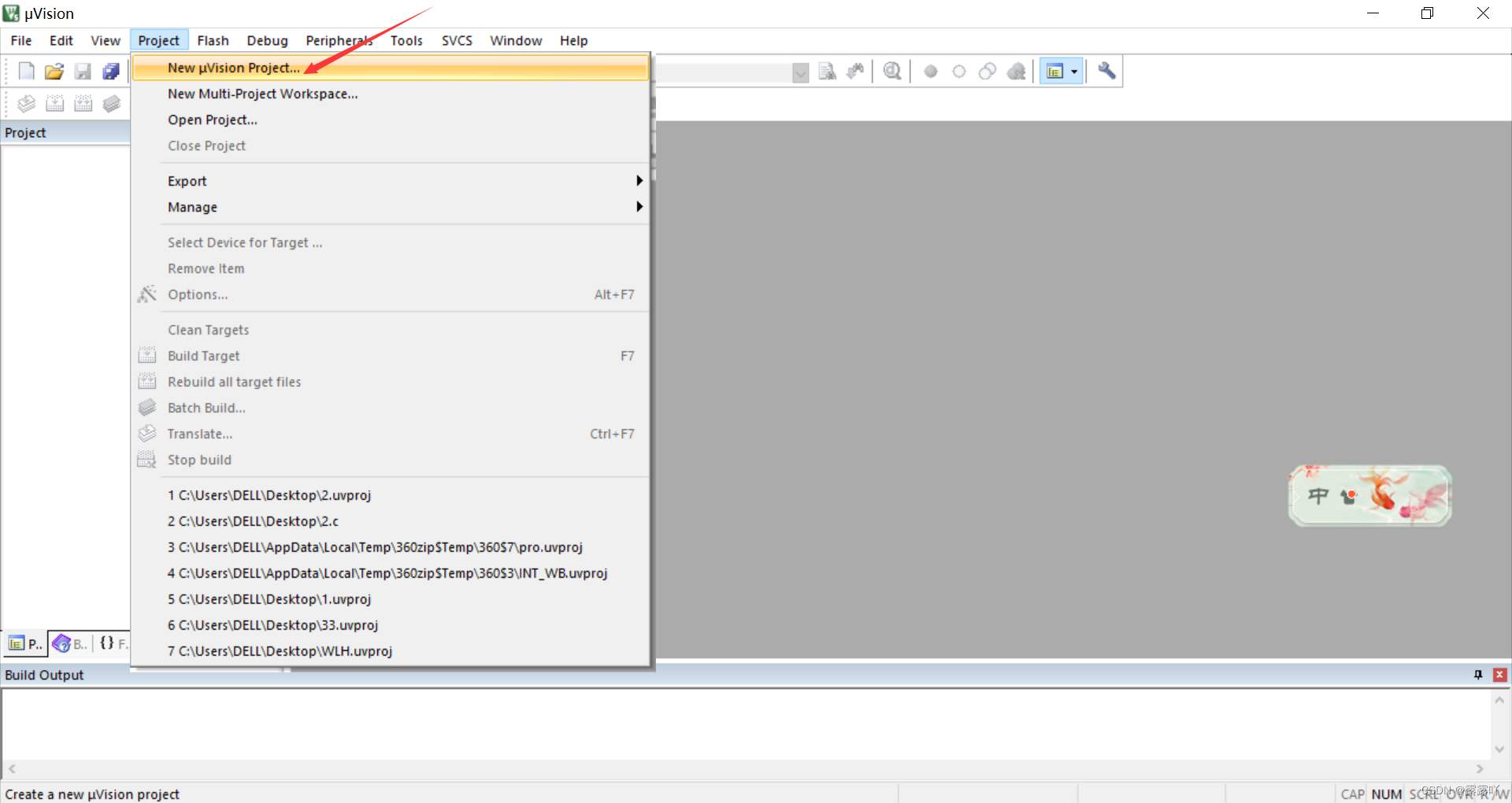This screenshot has height=803, width=1512.
Task: Click the incremental find icon beside search box
Action: pos(855,72)
